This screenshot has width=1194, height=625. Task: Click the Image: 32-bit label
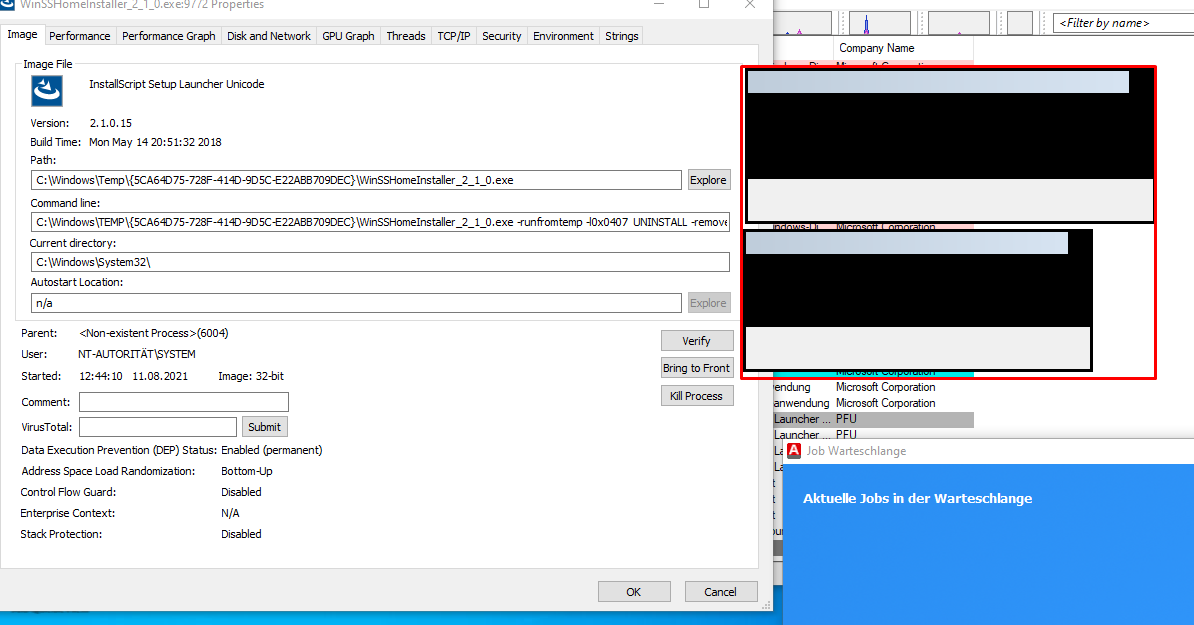[251, 377]
